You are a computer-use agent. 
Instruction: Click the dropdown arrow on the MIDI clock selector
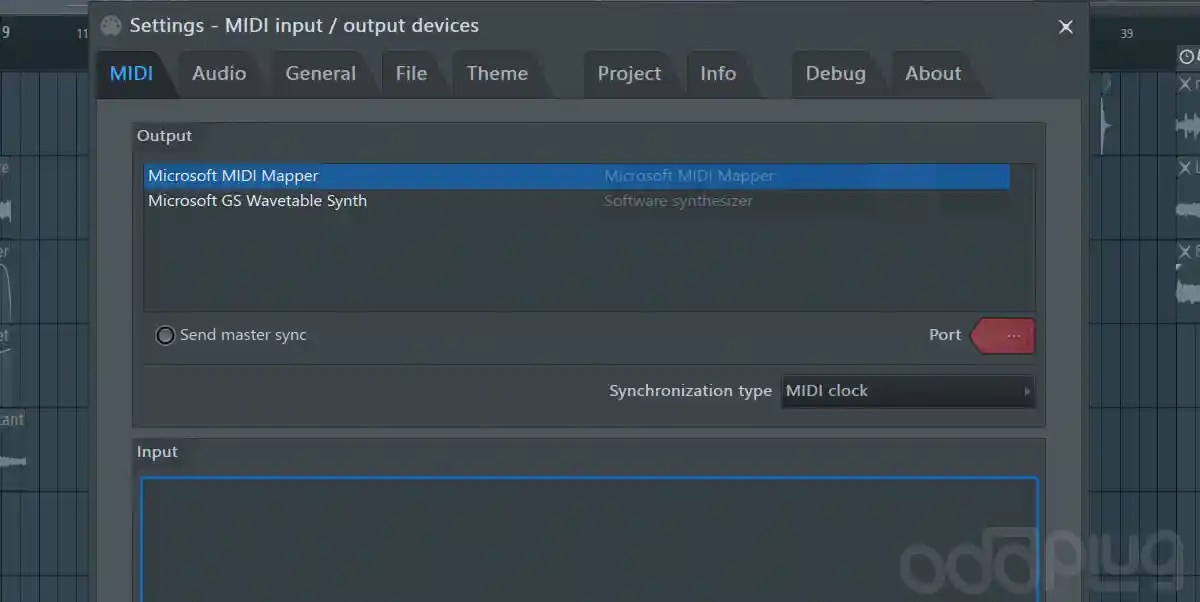1027,391
